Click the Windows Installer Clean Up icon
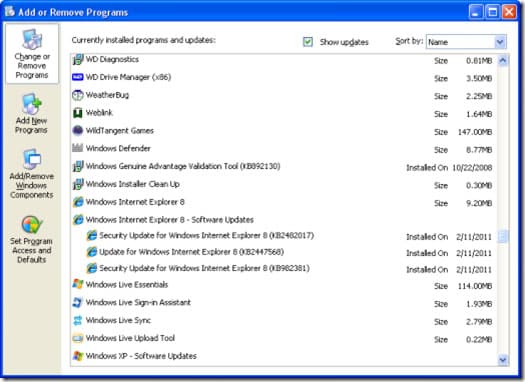 (x=78, y=184)
